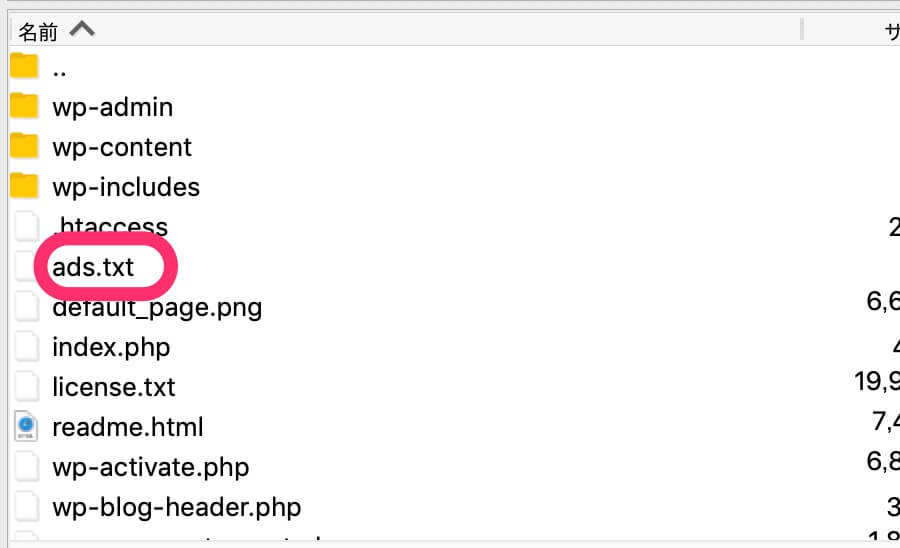Click the wp-blog-header.php file icon
This screenshot has width=900, height=548.
point(25,507)
